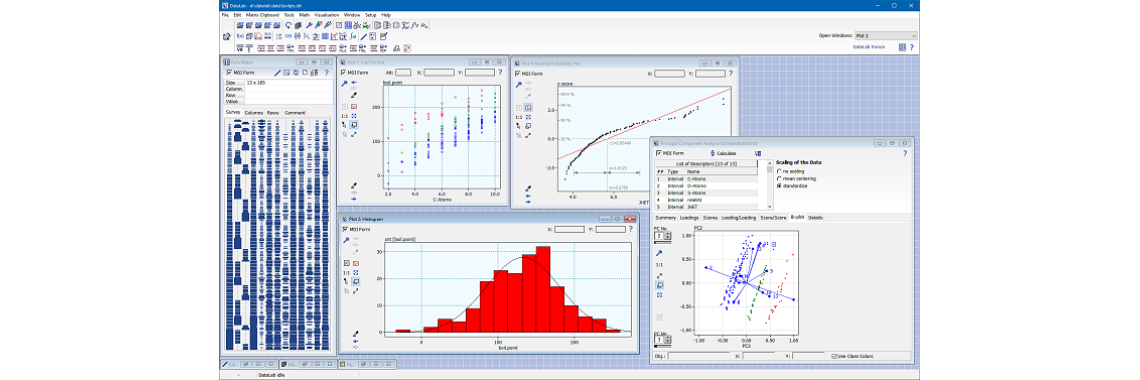The image size is (1140, 380).
Task: Open the Math menu
Action: tap(304, 15)
